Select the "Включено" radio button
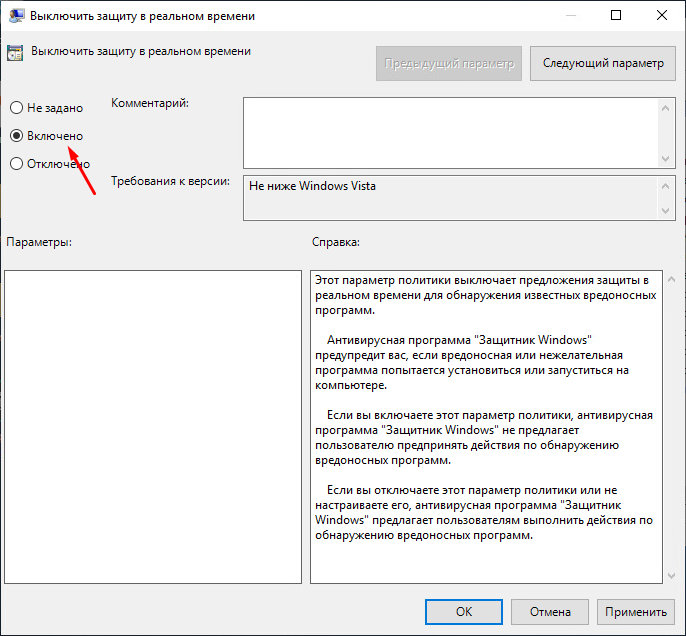Viewport: 686px width, 636px height. click(x=16, y=135)
